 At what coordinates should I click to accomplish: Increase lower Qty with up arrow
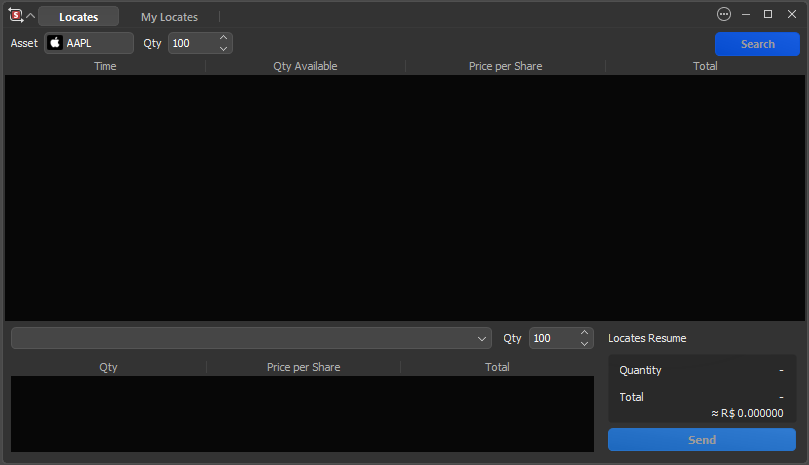[x=585, y=333]
